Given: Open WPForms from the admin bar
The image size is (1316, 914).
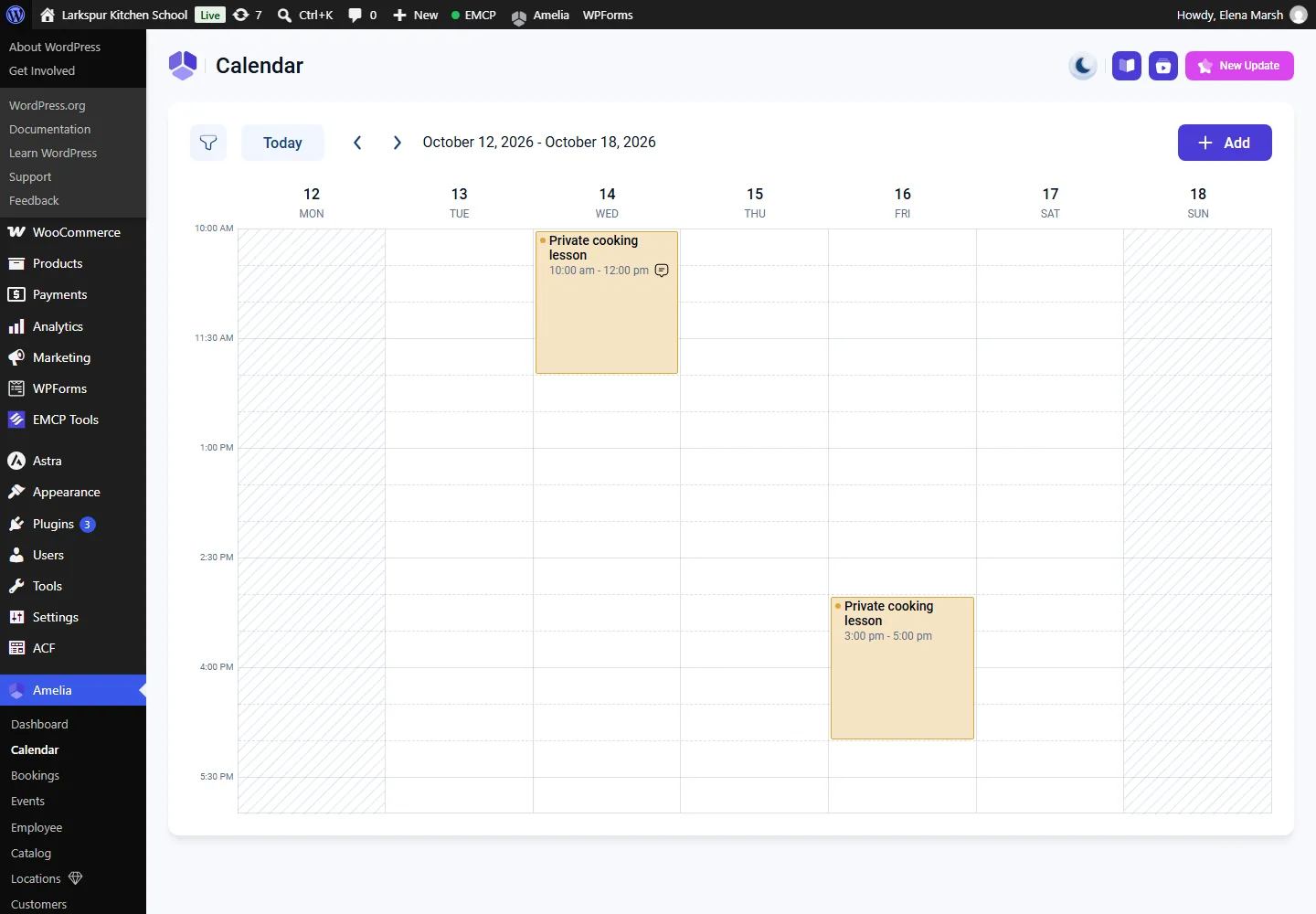Looking at the screenshot, I should (x=608, y=15).
